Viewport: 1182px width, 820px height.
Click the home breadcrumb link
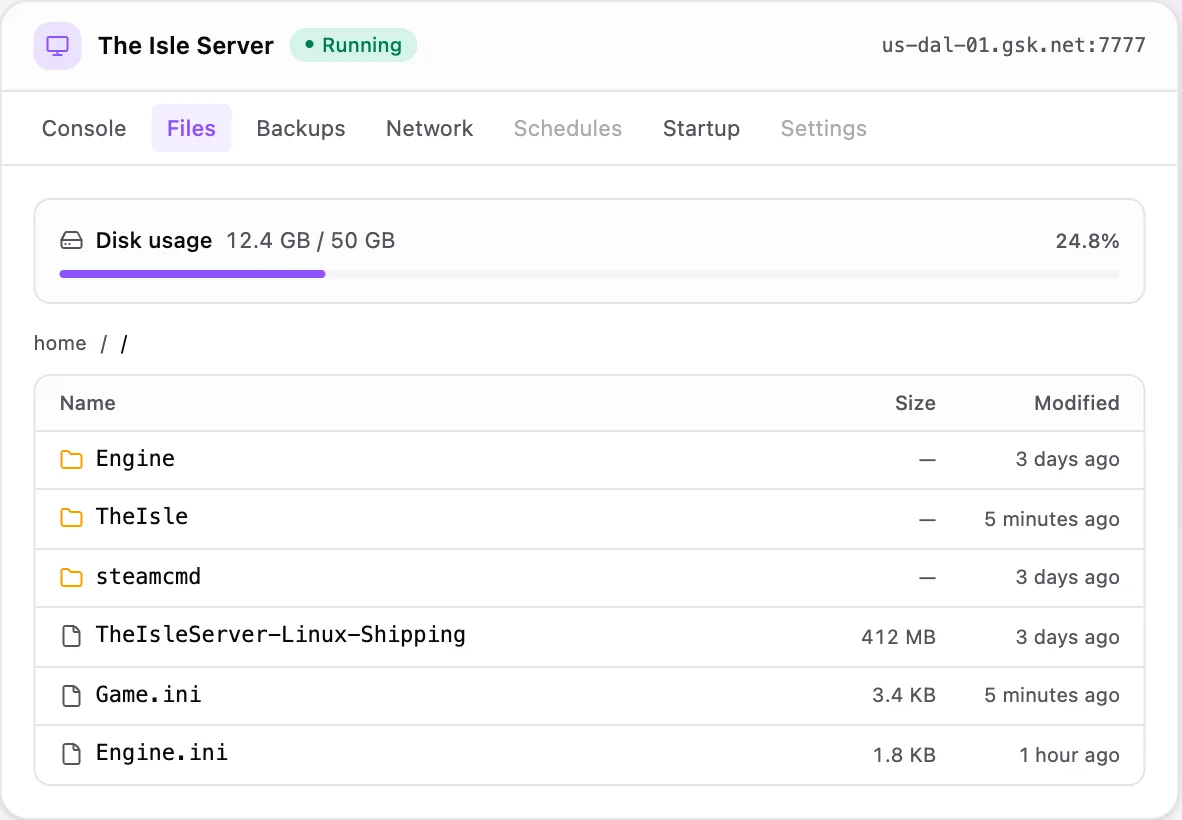60,343
